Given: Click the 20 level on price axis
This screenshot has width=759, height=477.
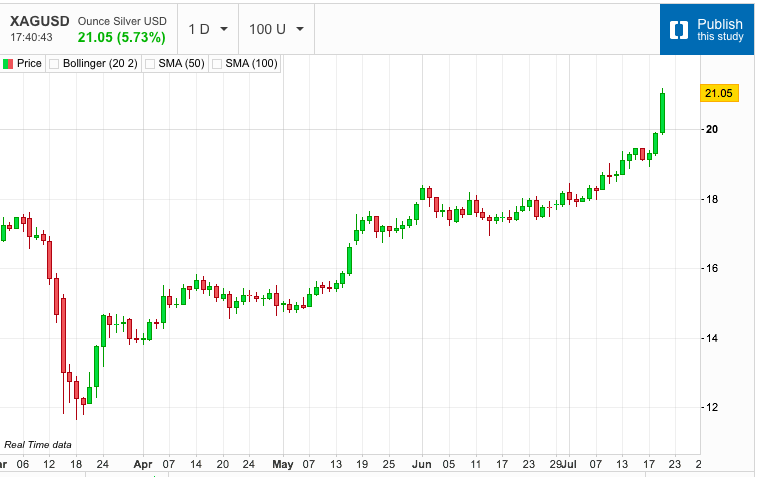Looking at the screenshot, I should click(711, 129).
